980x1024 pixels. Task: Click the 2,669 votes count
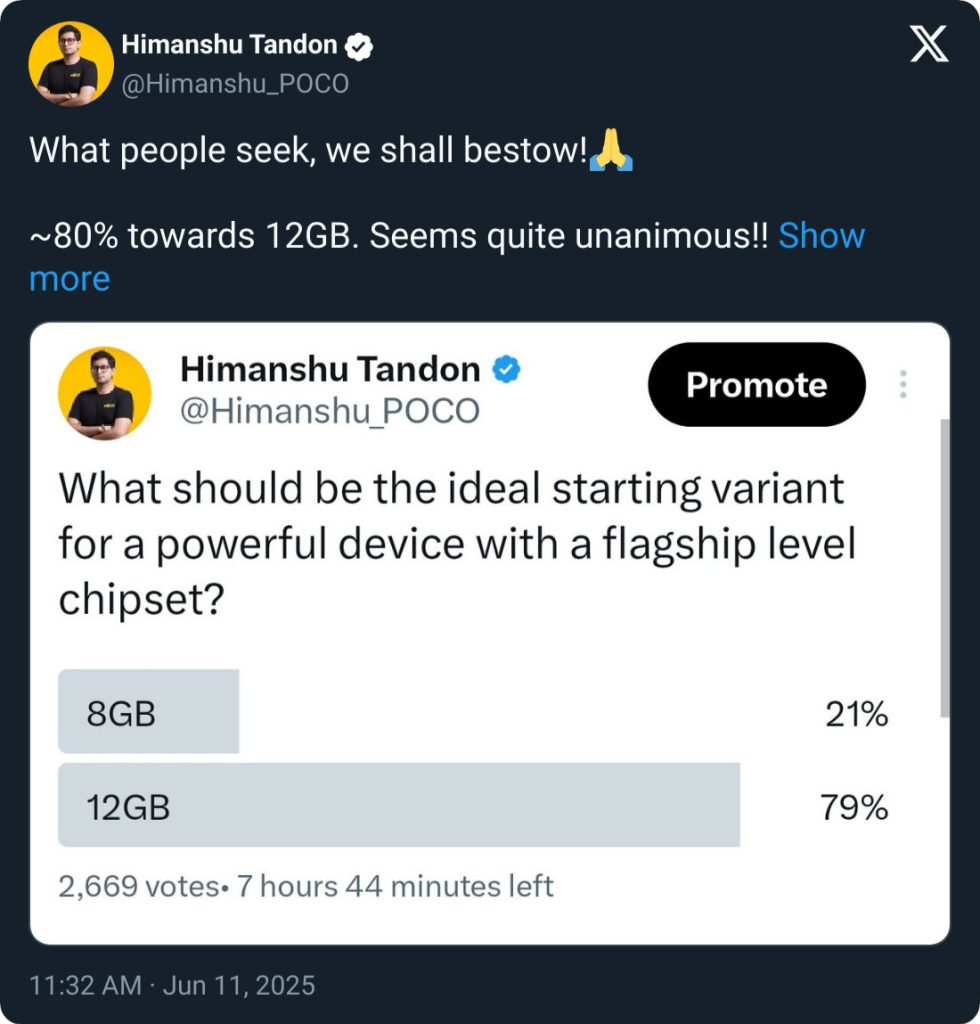(x=138, y=886)
